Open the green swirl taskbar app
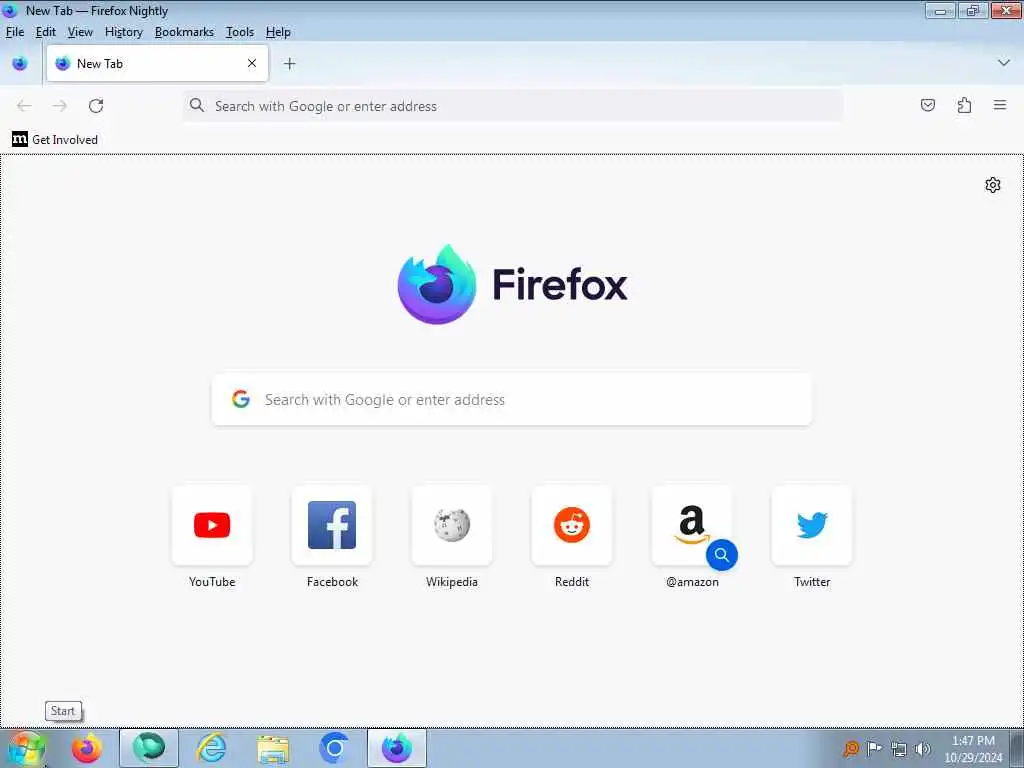This screenshot has width=1024, height=768. (x=149, y=748)
